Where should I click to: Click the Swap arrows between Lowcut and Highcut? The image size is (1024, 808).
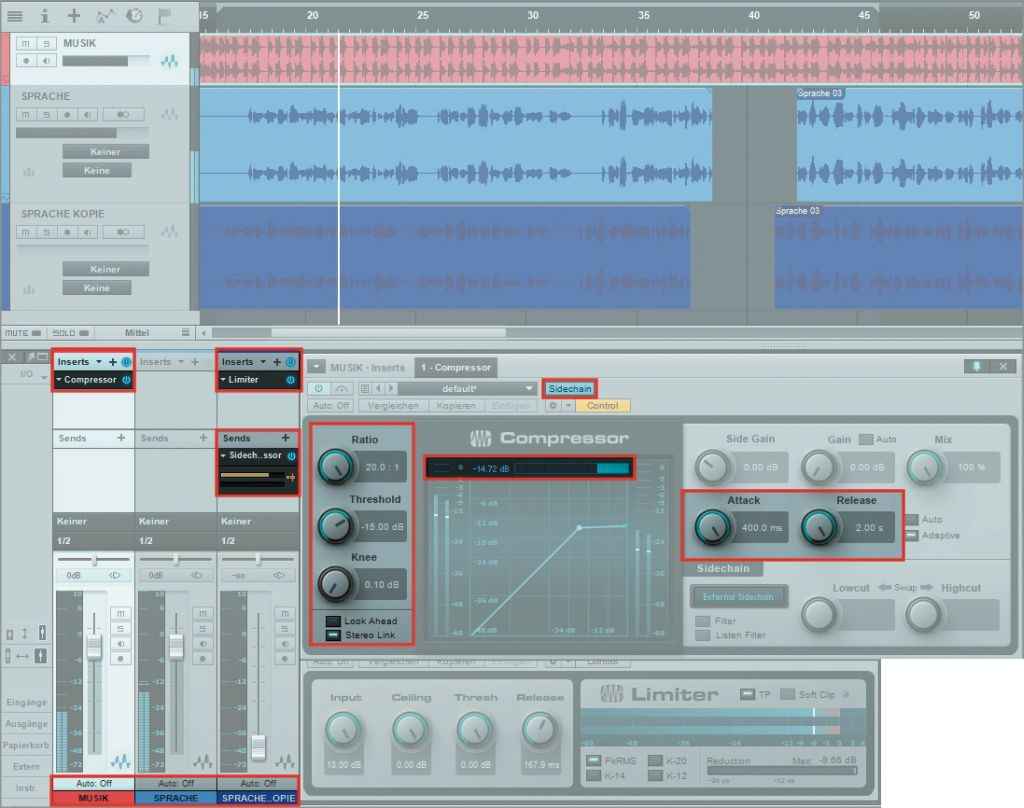tap(905, 587)
